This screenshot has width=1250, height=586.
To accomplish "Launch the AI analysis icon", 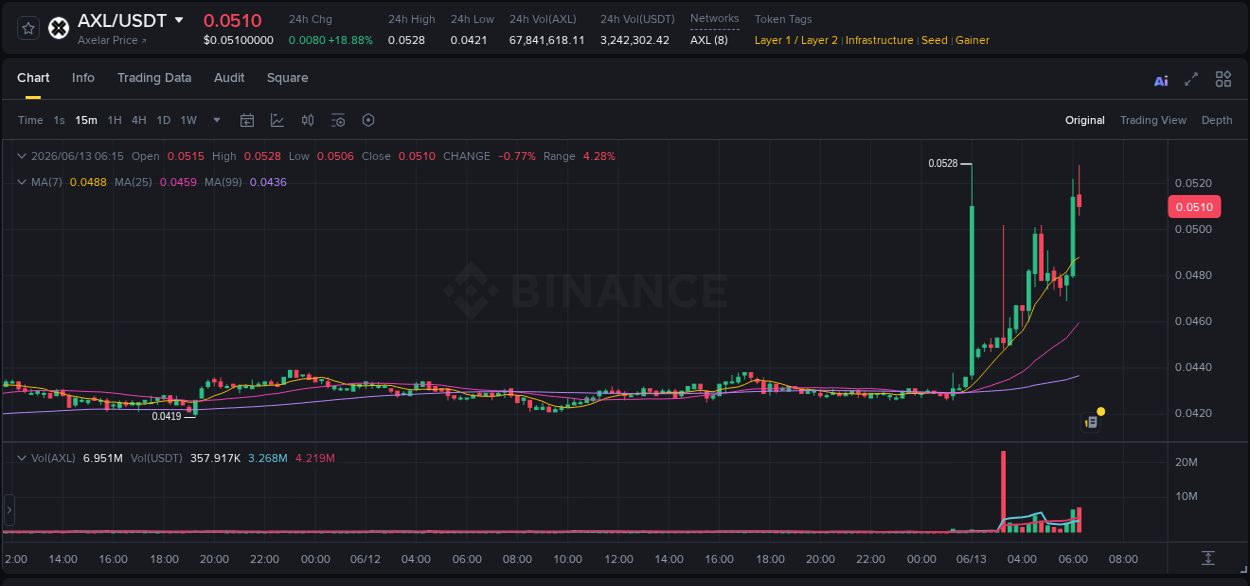I will click(1161, 80).
